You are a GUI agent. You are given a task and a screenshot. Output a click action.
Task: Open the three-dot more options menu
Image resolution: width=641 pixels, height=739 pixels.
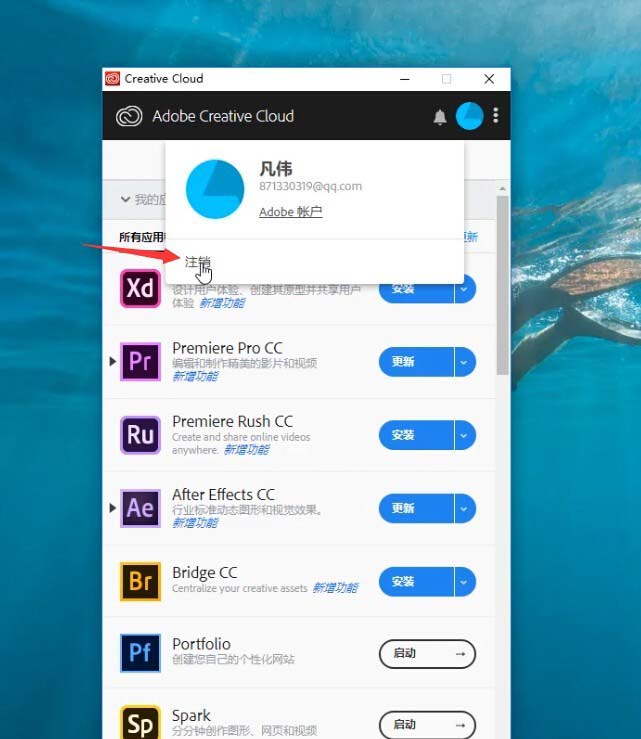(496, 115)
